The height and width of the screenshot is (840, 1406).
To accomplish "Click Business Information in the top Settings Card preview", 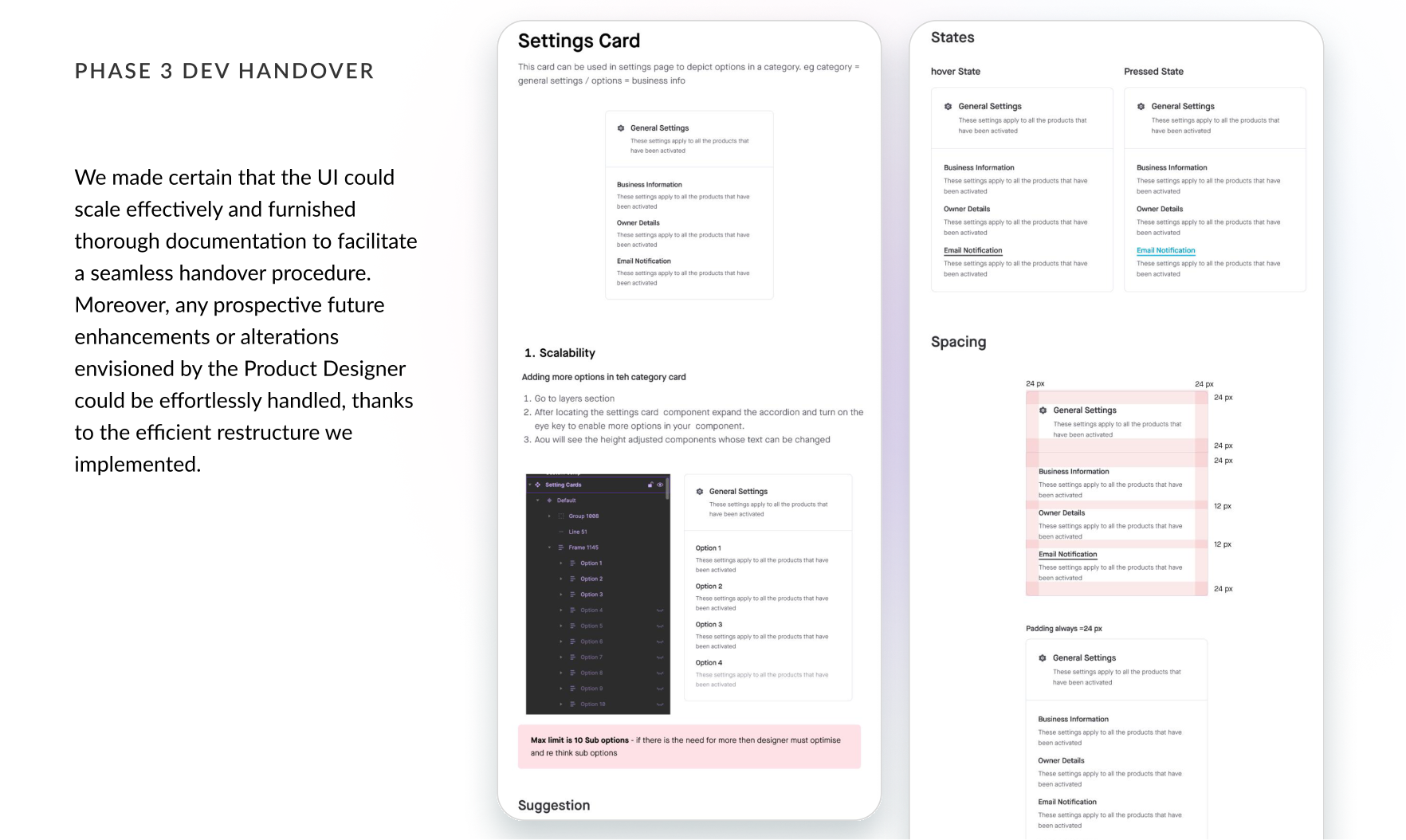I will pyautogui.click(x=650, y=185).
